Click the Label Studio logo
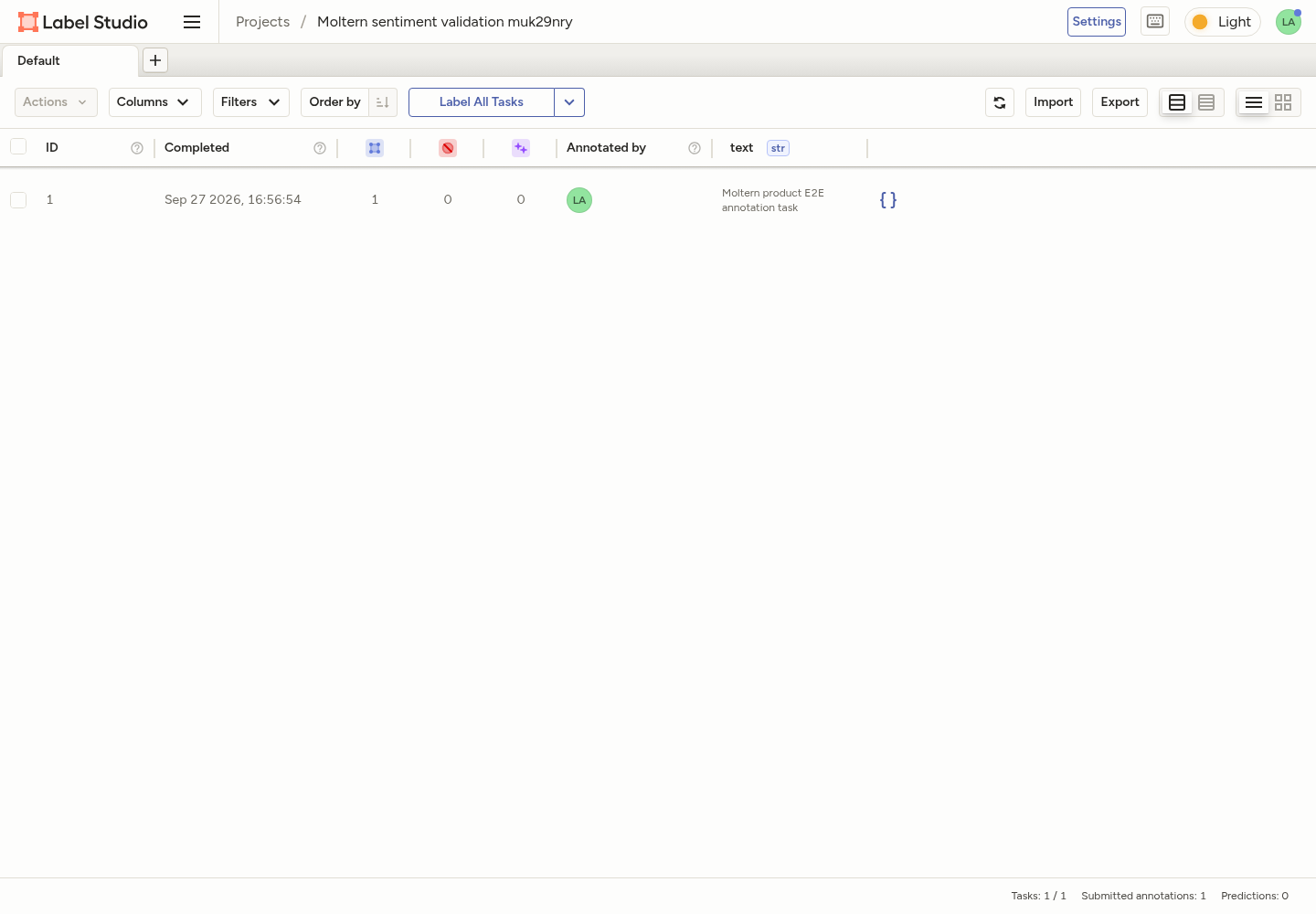 83,22
